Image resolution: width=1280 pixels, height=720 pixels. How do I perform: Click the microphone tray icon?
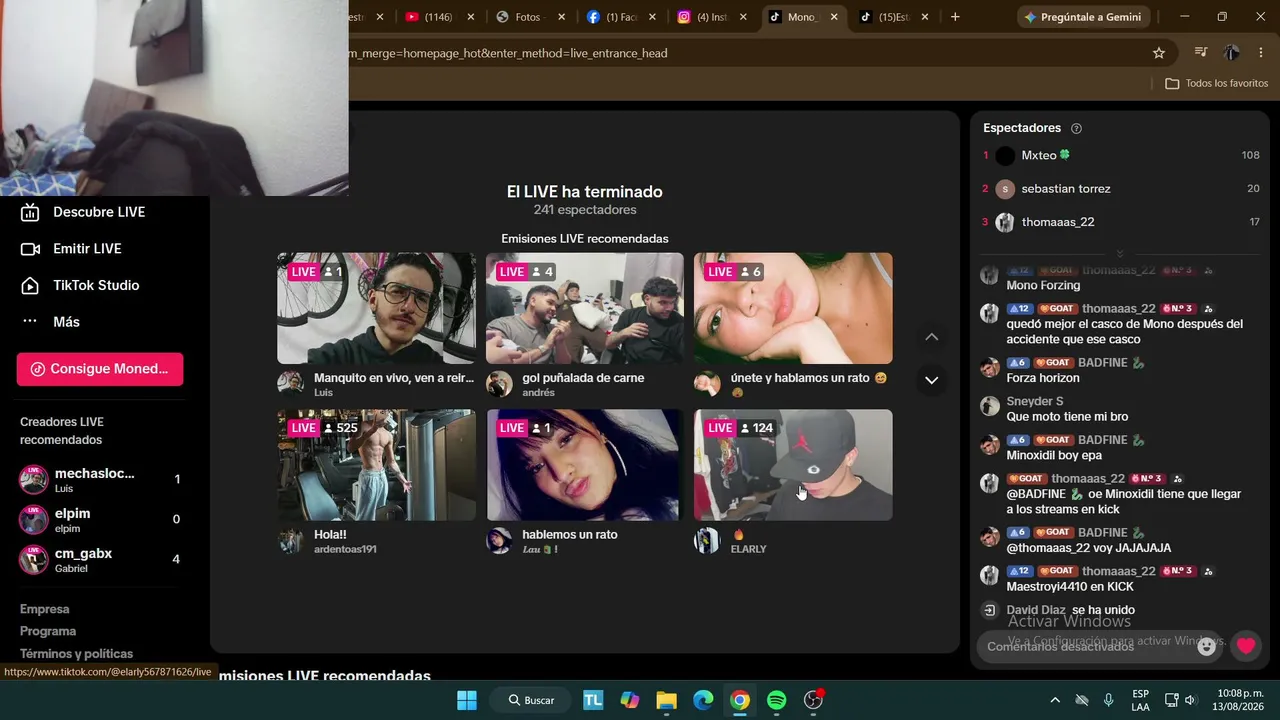click(x=1108, y=700)
